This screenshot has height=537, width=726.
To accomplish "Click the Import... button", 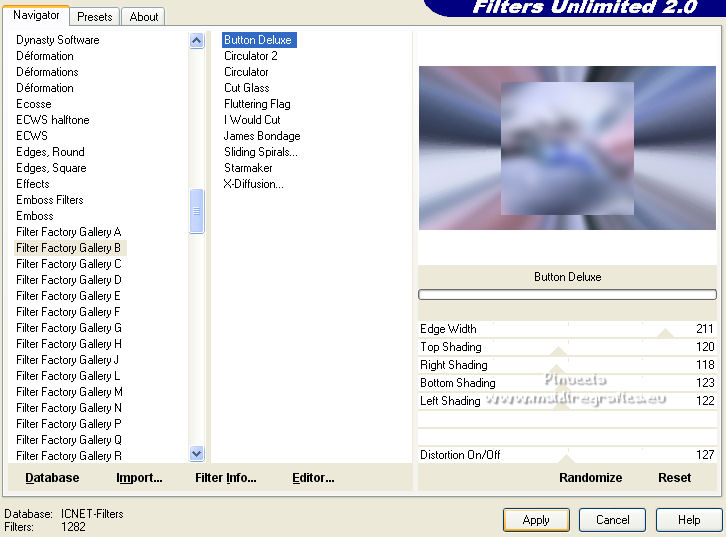I will pos(139,478).
